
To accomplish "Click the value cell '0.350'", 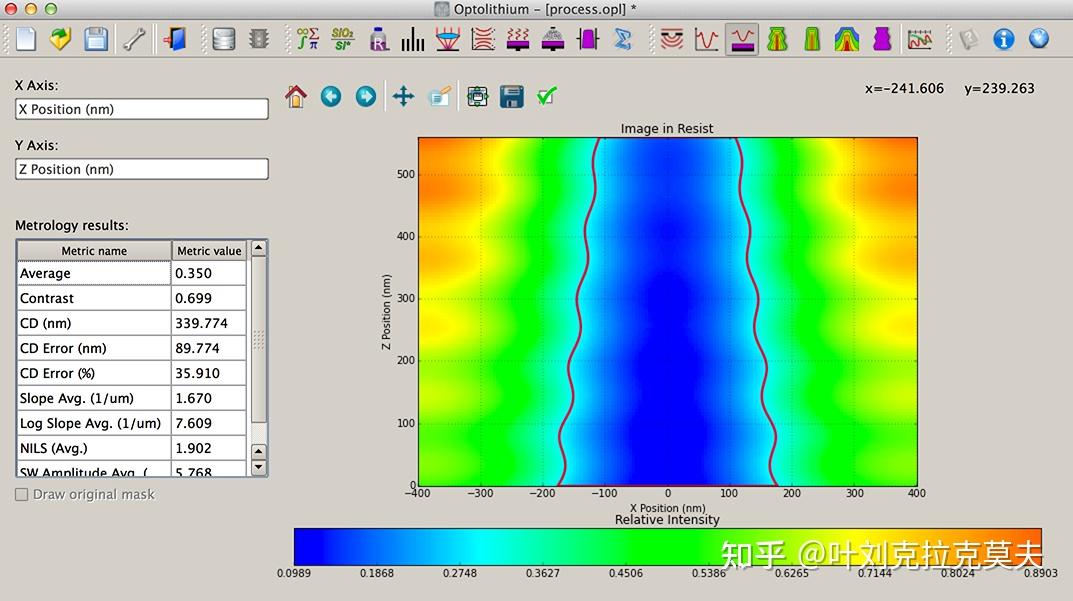I will tap(209, 273).
